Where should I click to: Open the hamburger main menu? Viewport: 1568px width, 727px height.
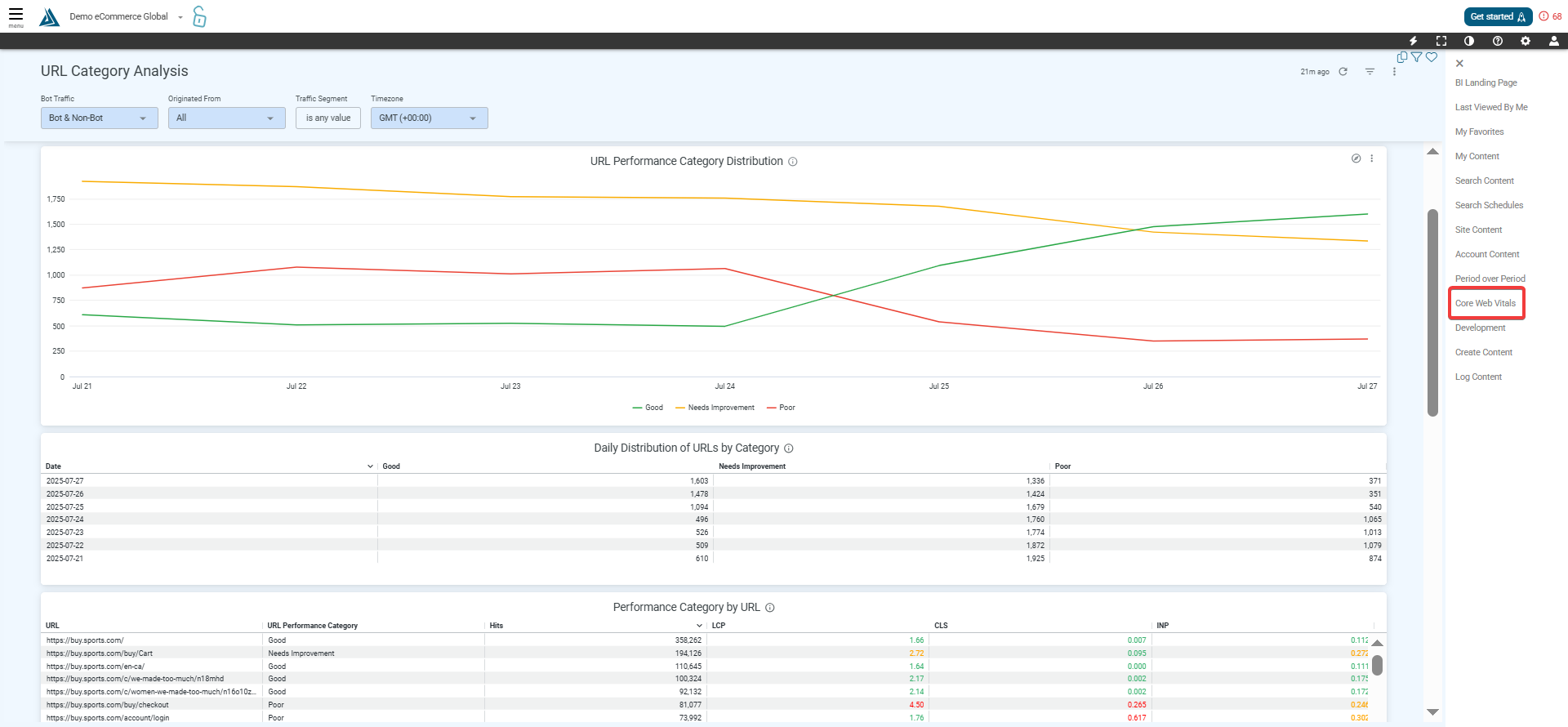click(16, 16)
